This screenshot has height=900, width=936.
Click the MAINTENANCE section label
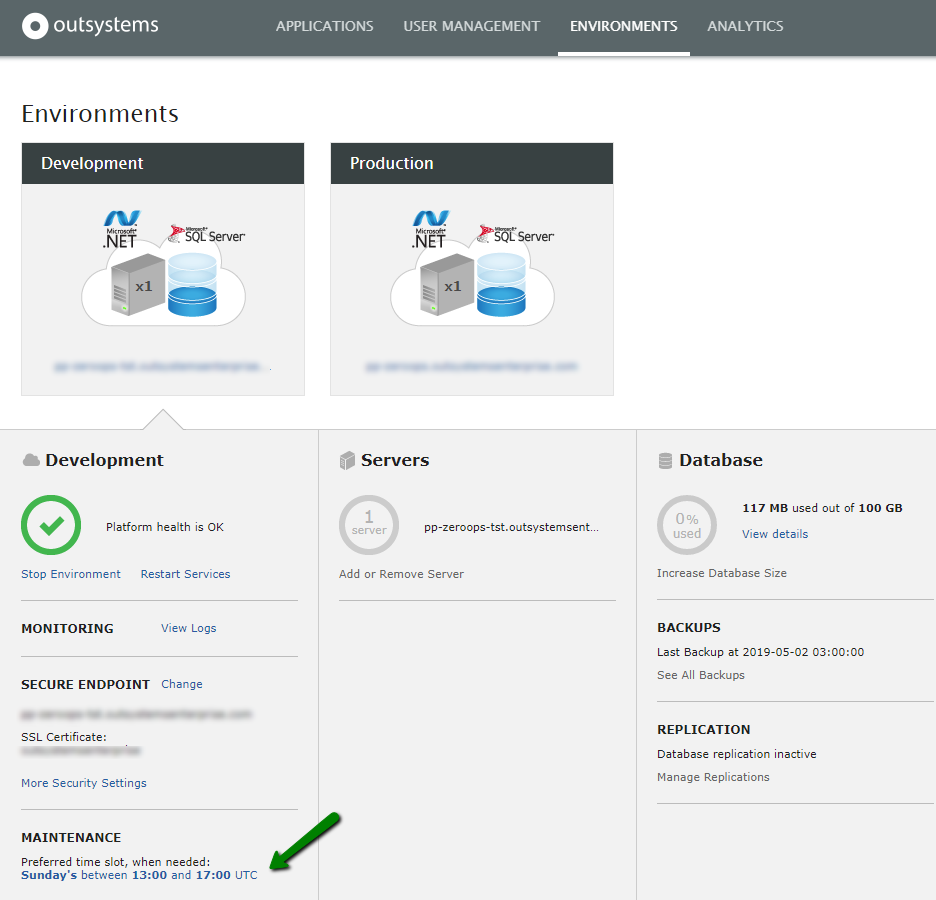coord(71,837)
